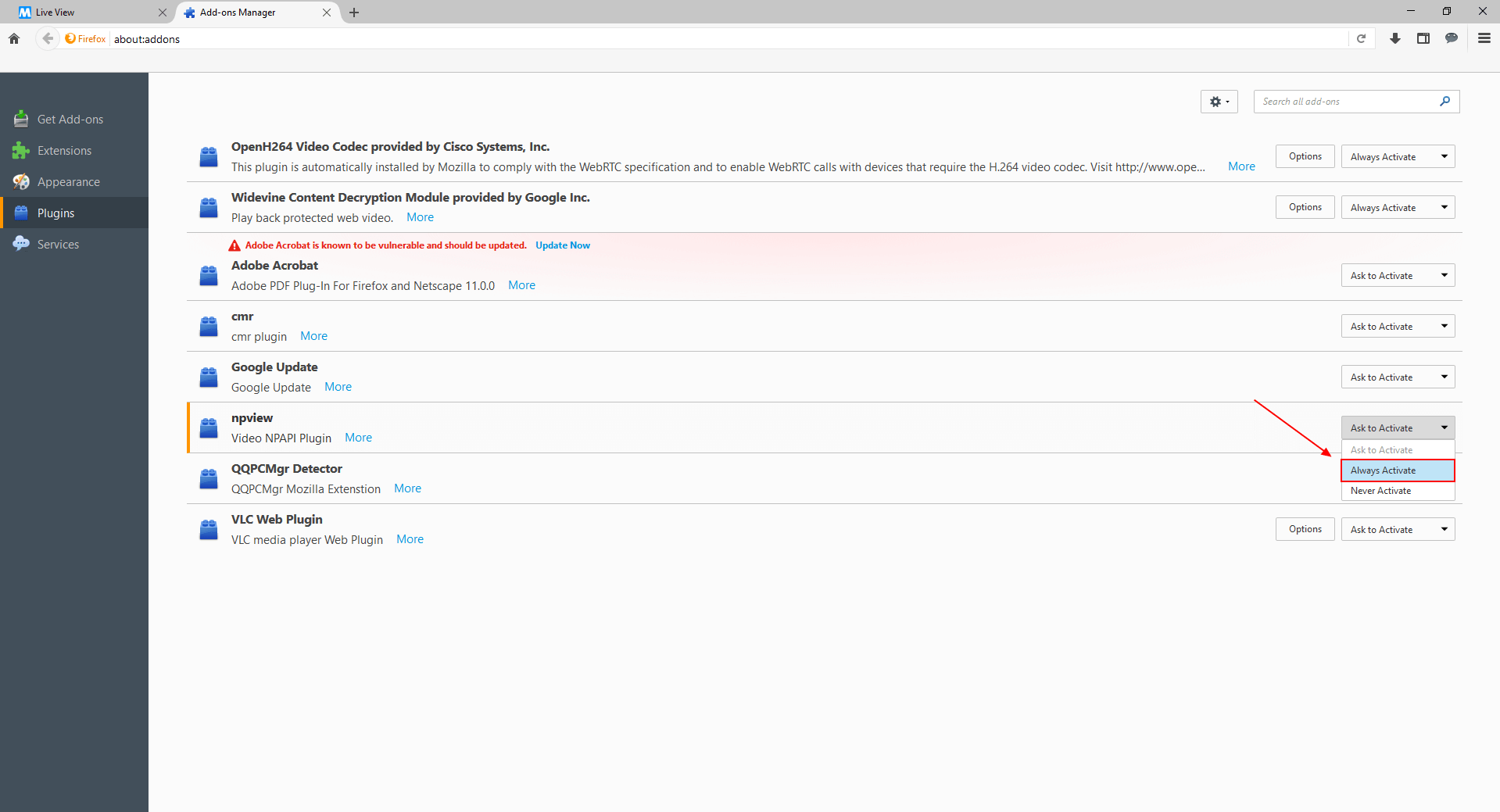Click the 'QQPCMgr Mozilla Extenstion' description text
This screenshot has width=1500, height=812.
pos(306,489)
